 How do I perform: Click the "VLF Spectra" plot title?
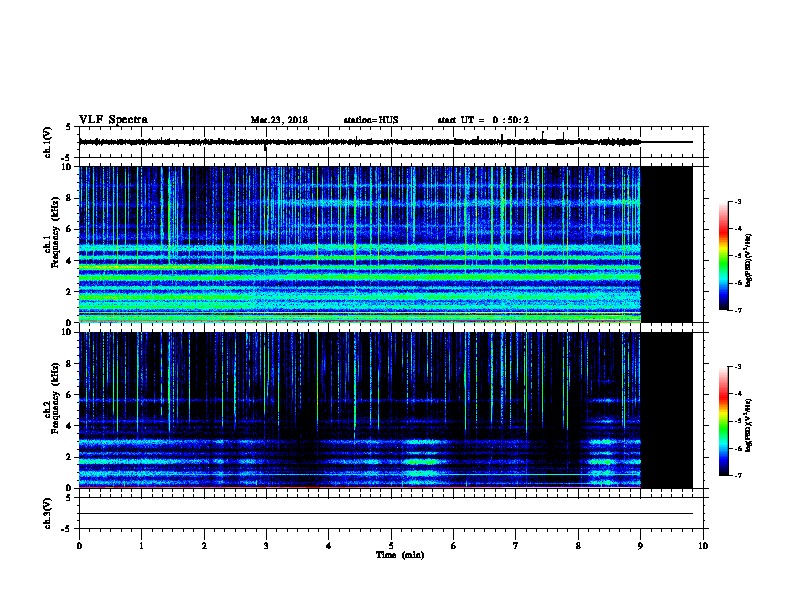coord(113,120)
